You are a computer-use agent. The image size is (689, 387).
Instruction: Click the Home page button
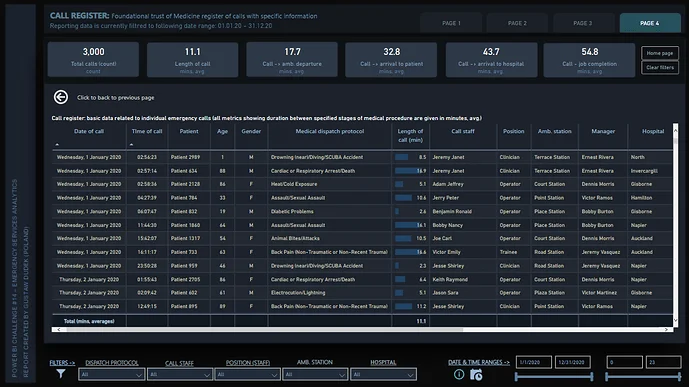point(660,53)
